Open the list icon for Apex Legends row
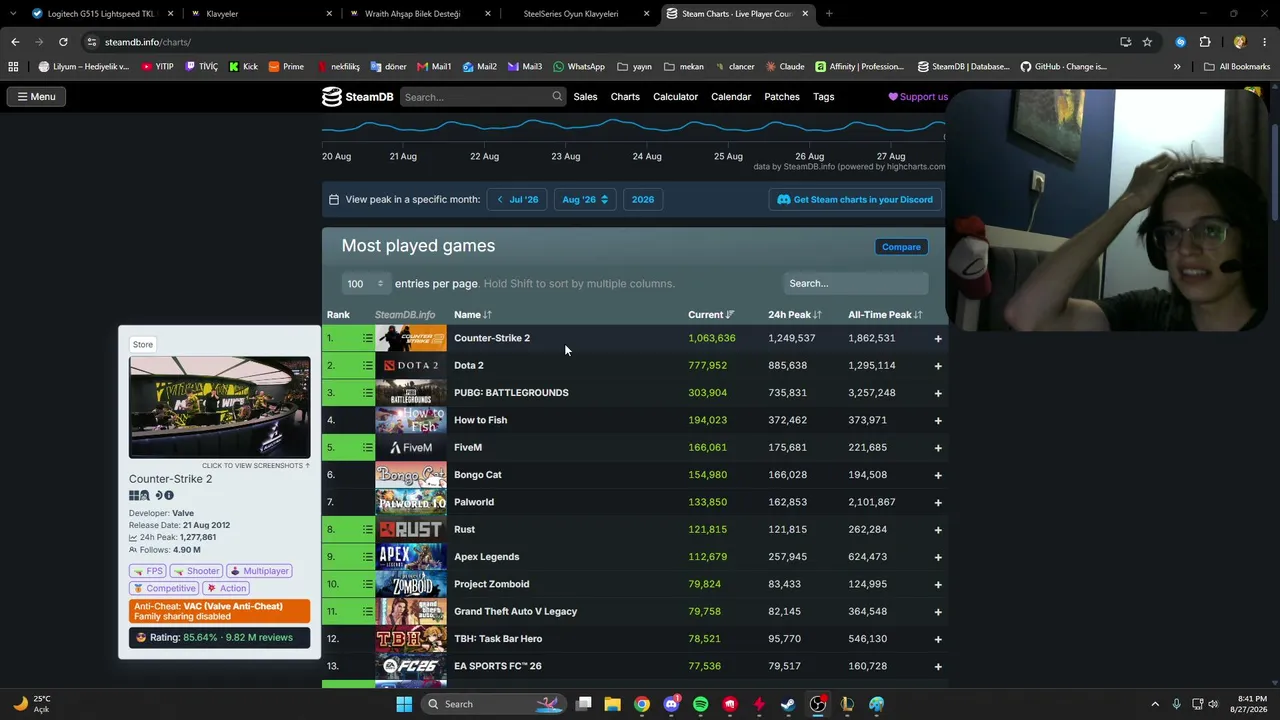The width and height of the screenshot is (1280, 720). pos(367,557)
